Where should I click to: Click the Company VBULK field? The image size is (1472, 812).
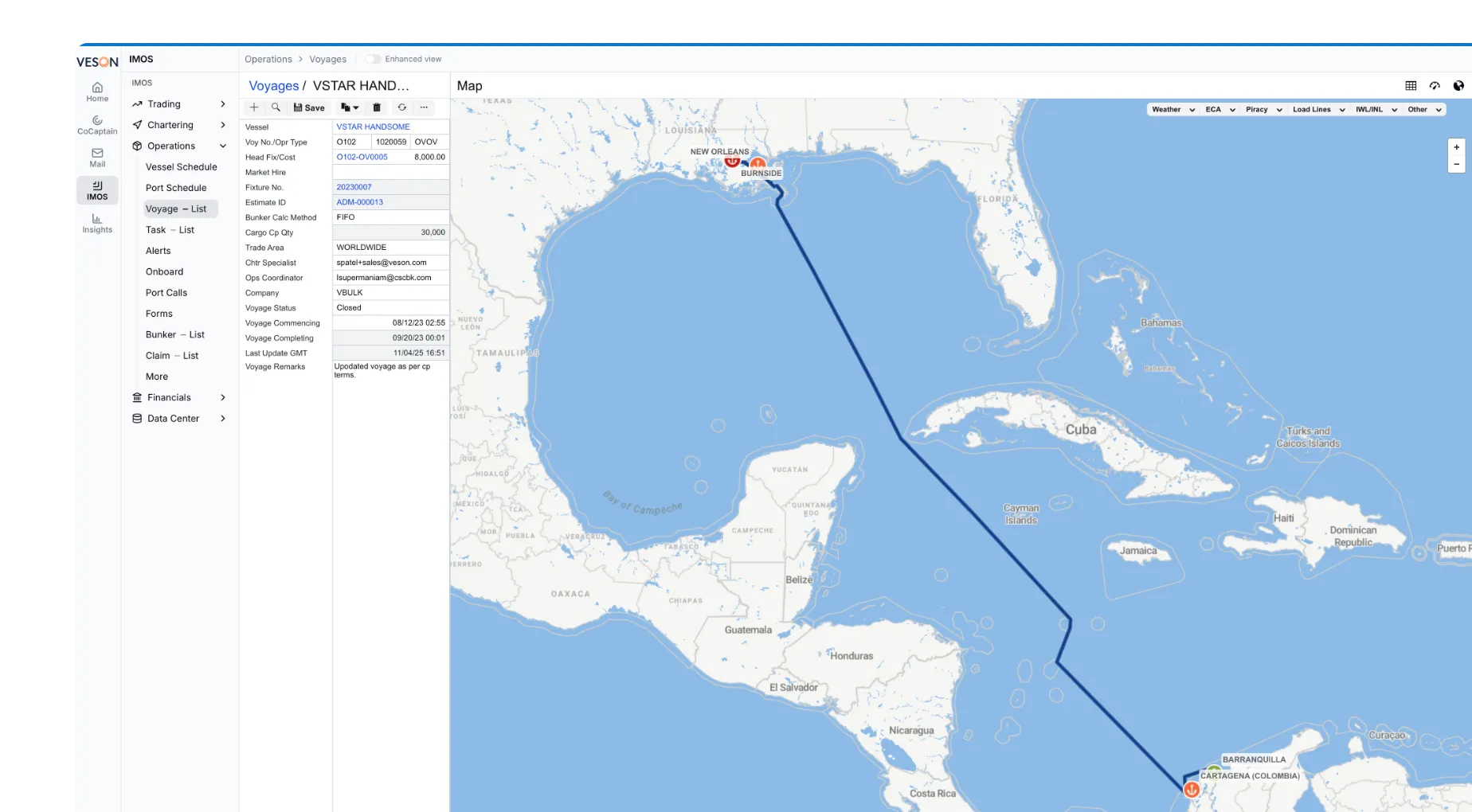(390, 293)
